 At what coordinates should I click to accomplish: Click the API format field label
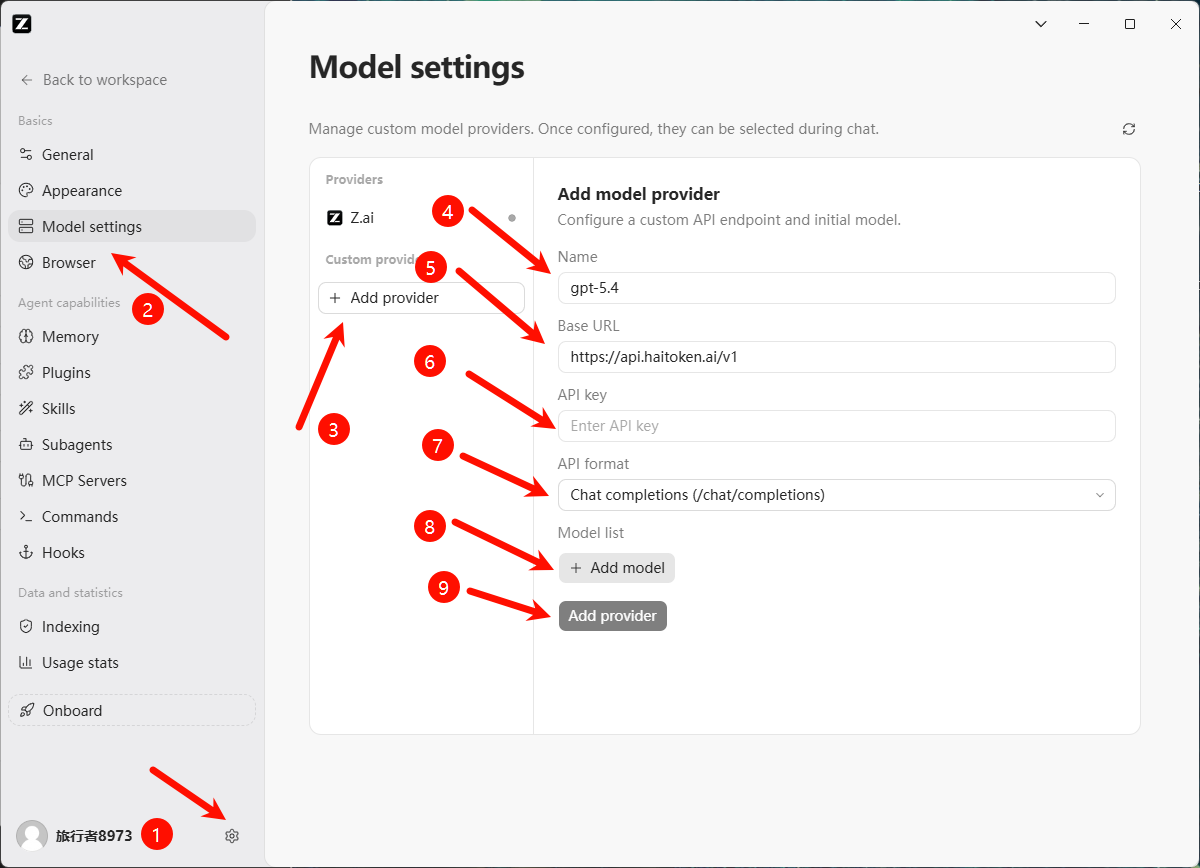[x=593, y=464]
